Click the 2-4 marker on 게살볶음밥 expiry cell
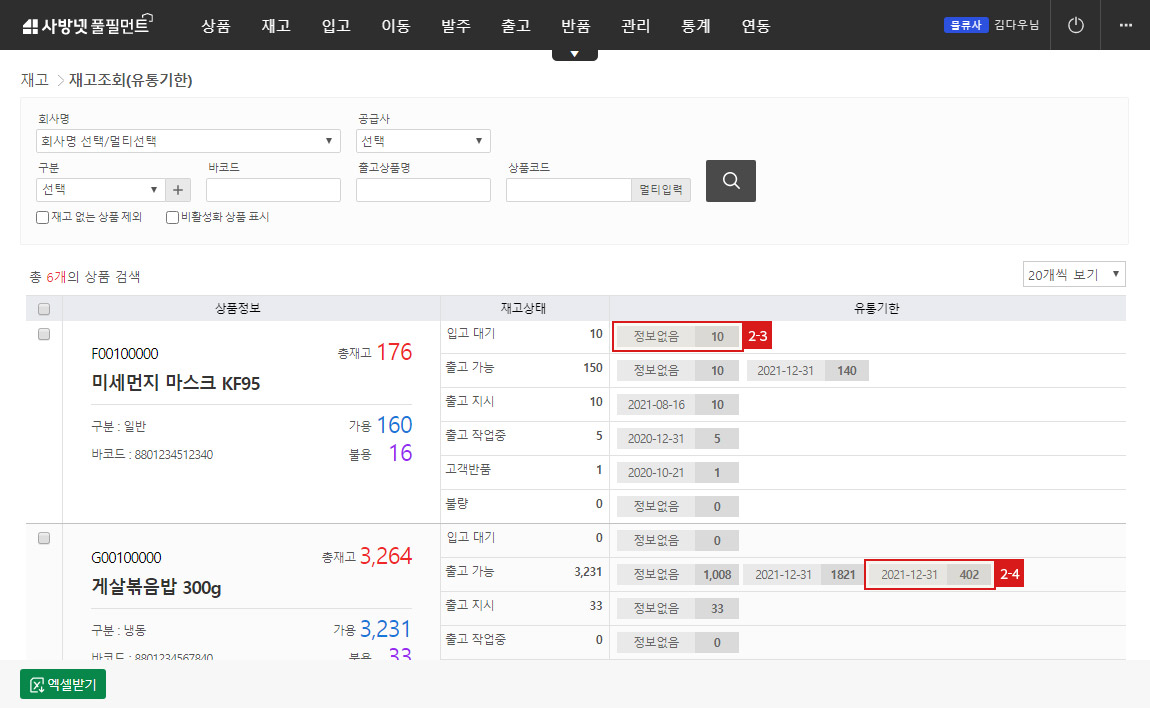Image resolution: width=1150 pixels, height=708 pixels. point(1009,574)
